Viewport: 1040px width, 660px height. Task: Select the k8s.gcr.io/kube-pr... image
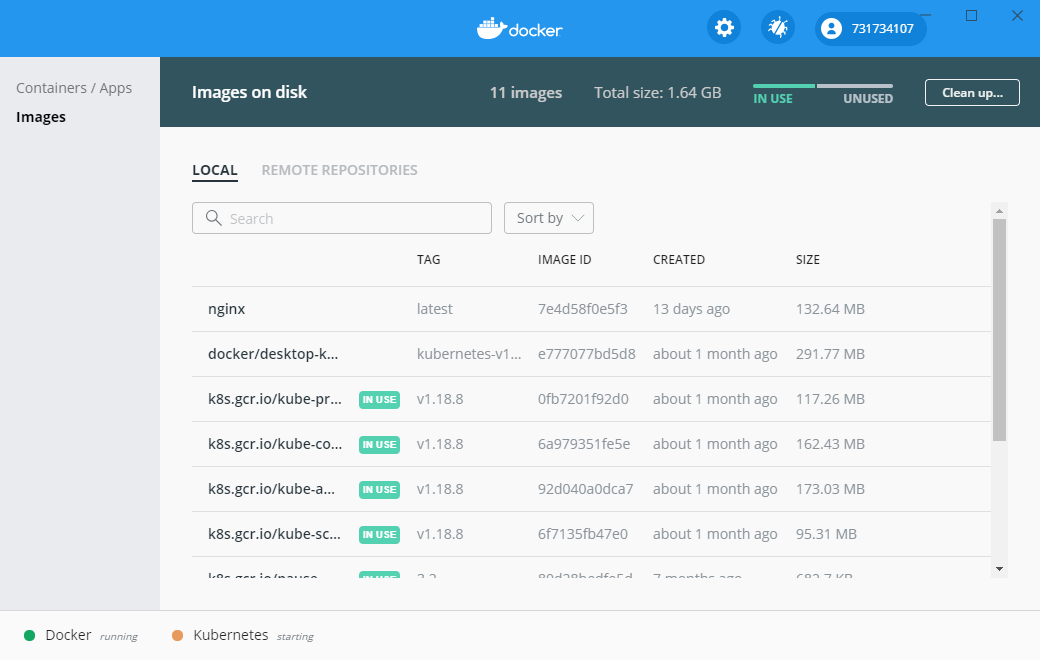275,399
